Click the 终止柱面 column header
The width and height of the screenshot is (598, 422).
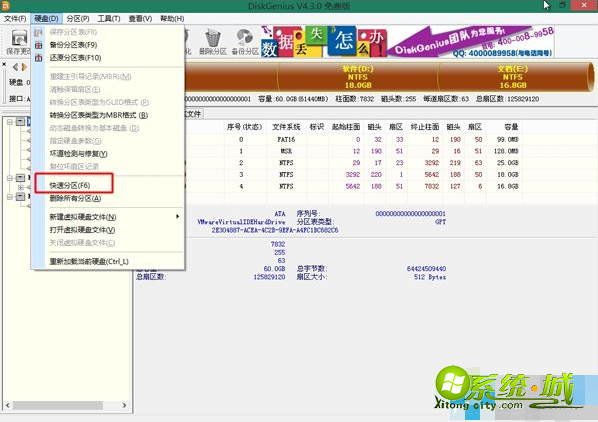click(x=425, y=127)
